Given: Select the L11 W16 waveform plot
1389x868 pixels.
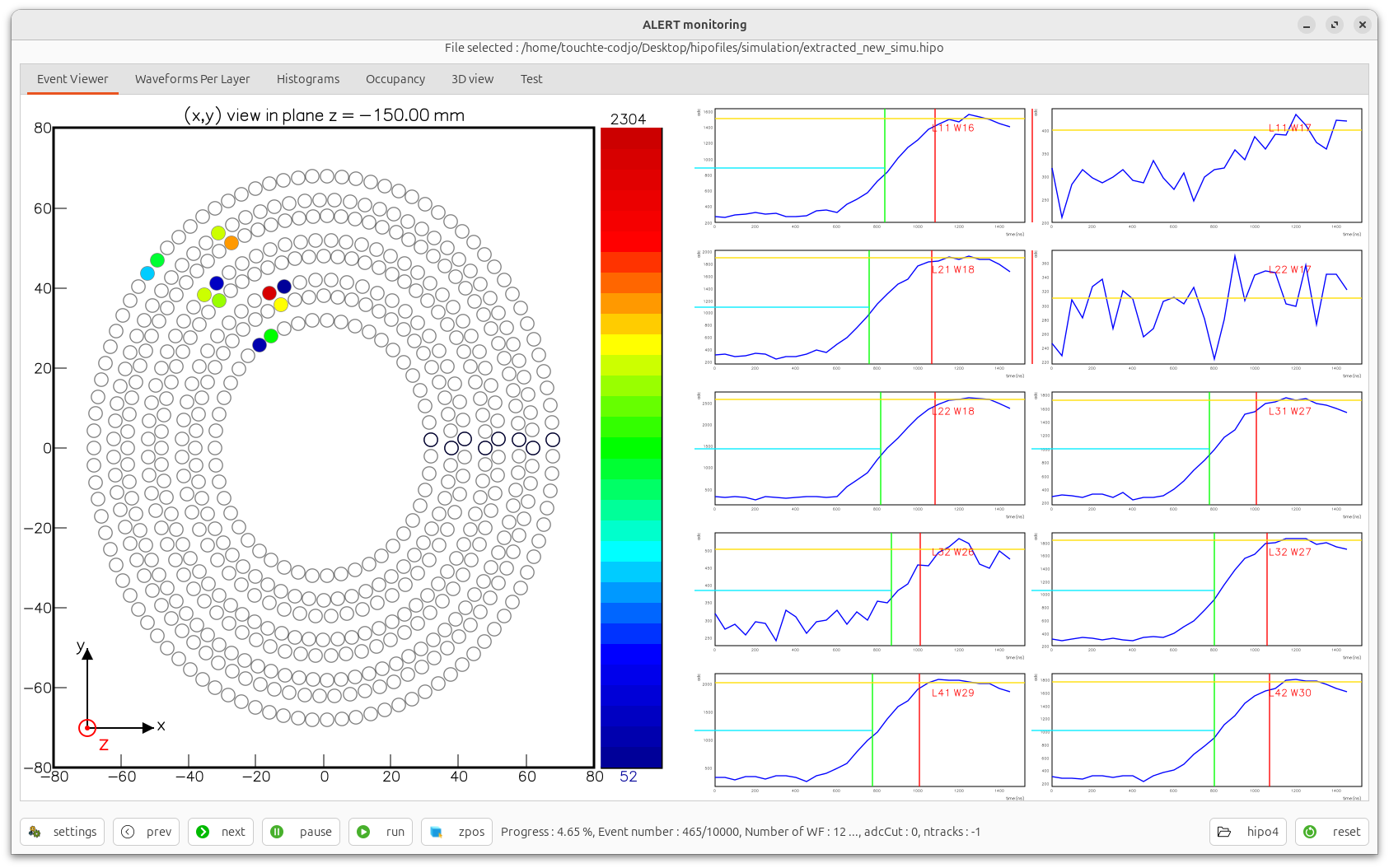Looking at the screenshot, I should pos(870,166).
